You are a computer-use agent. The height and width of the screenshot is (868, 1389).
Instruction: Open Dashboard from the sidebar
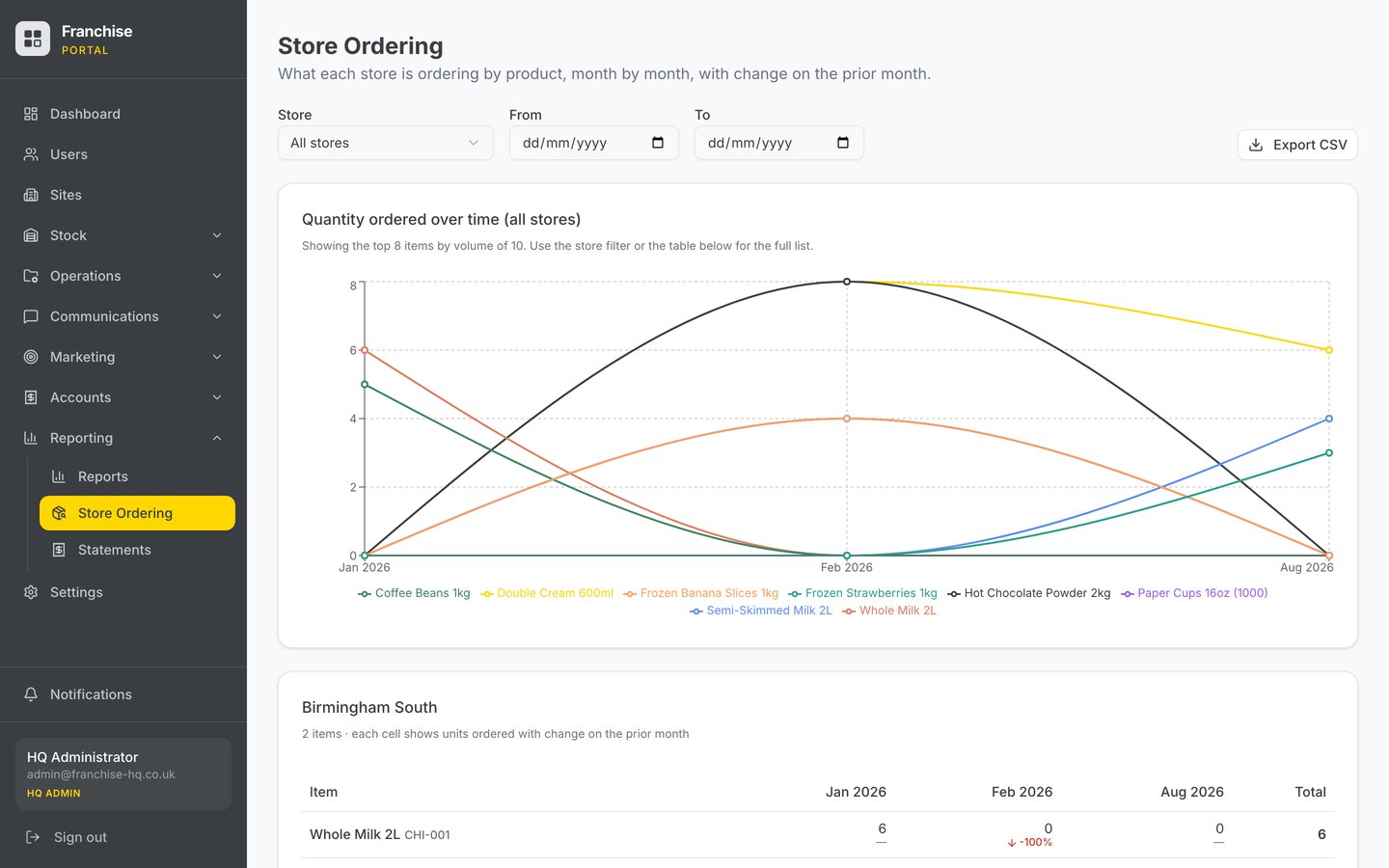[123, 114]
